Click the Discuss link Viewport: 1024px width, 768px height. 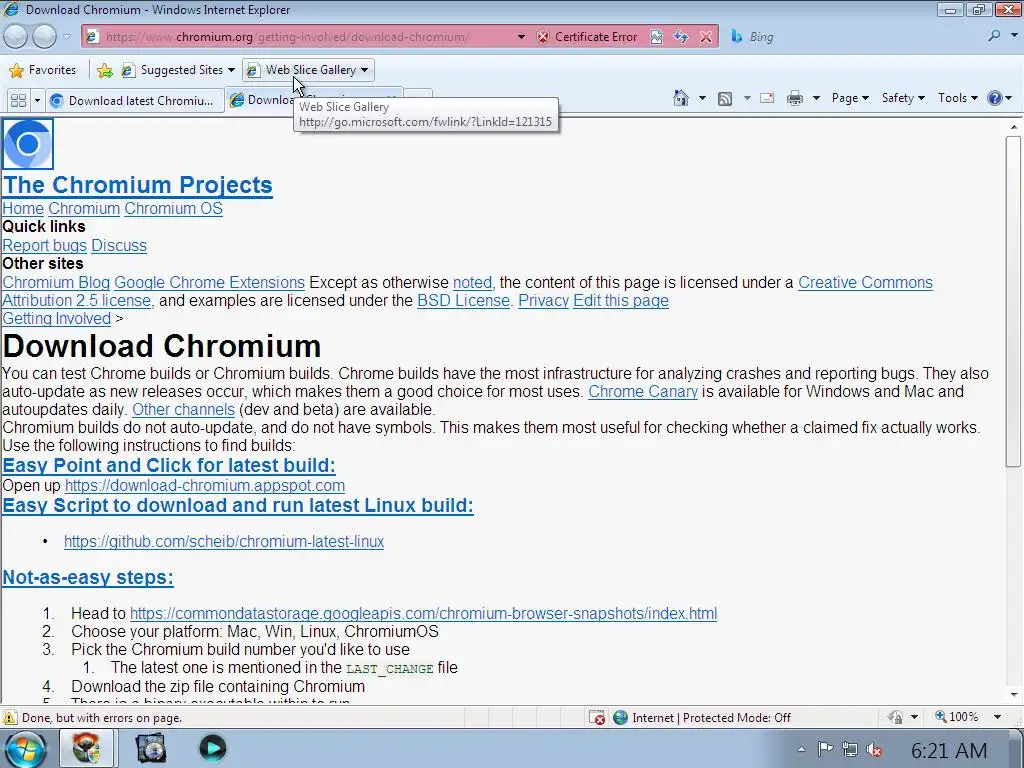[119, 246]
